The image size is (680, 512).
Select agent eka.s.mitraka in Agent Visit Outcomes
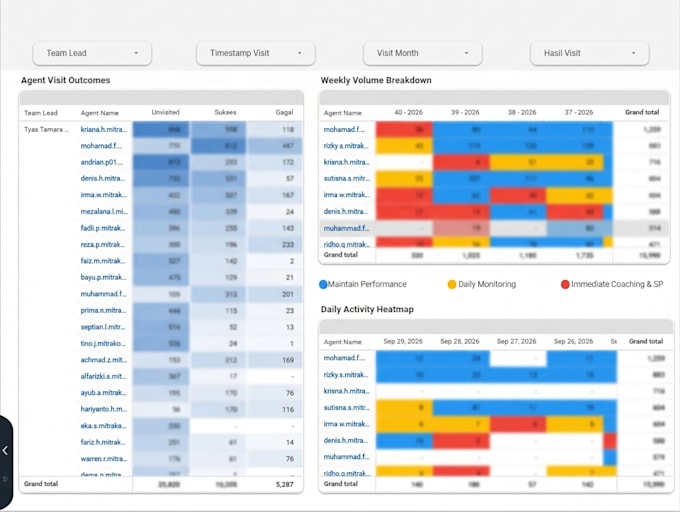(x=104, y=426)
